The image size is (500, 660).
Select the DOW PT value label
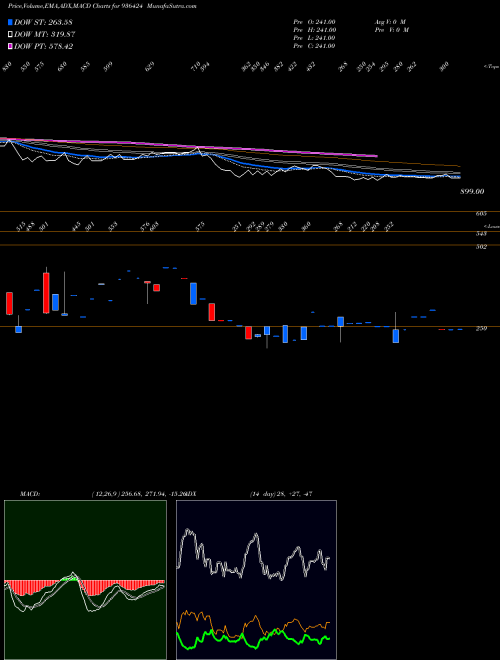click(43, 46)
